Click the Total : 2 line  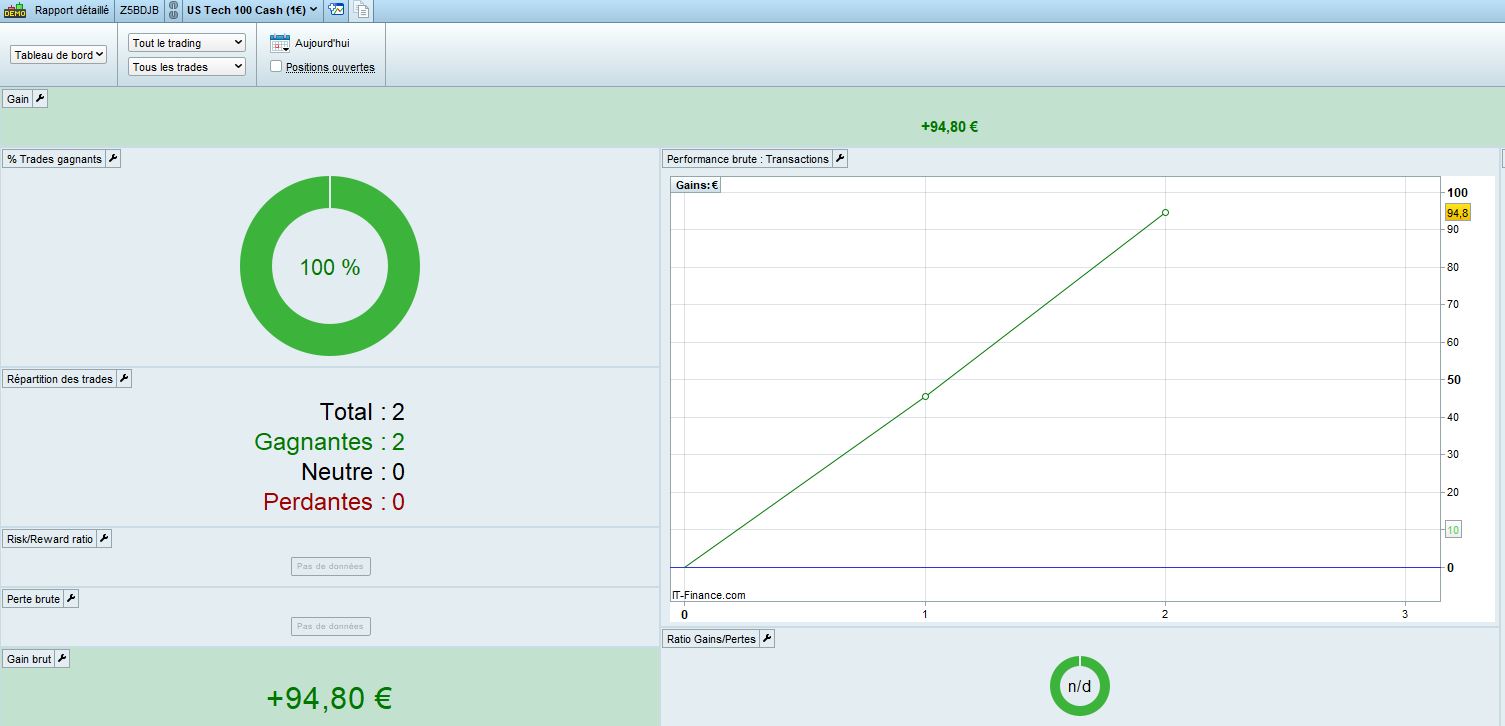coord(362,412)
